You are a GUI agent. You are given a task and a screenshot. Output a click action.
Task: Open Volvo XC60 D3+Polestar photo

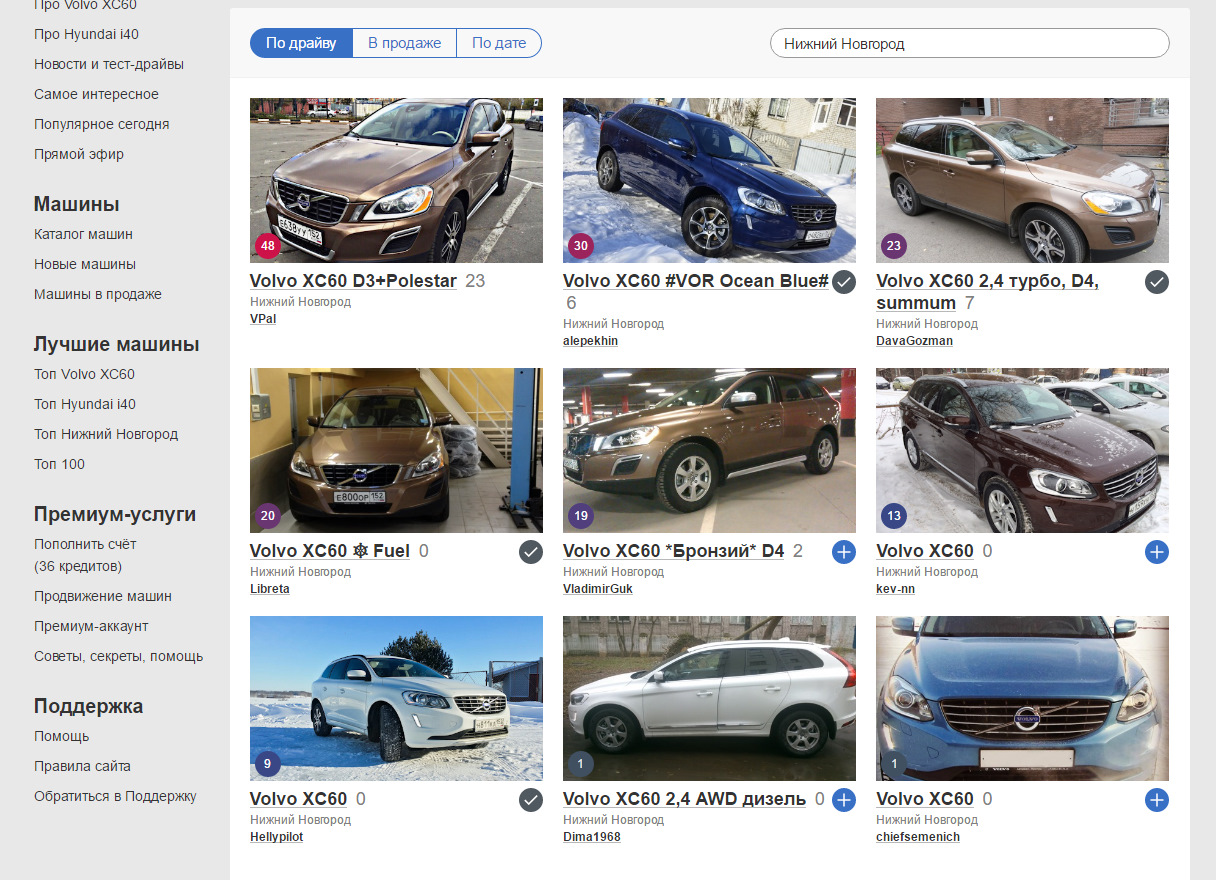[396, 180]
